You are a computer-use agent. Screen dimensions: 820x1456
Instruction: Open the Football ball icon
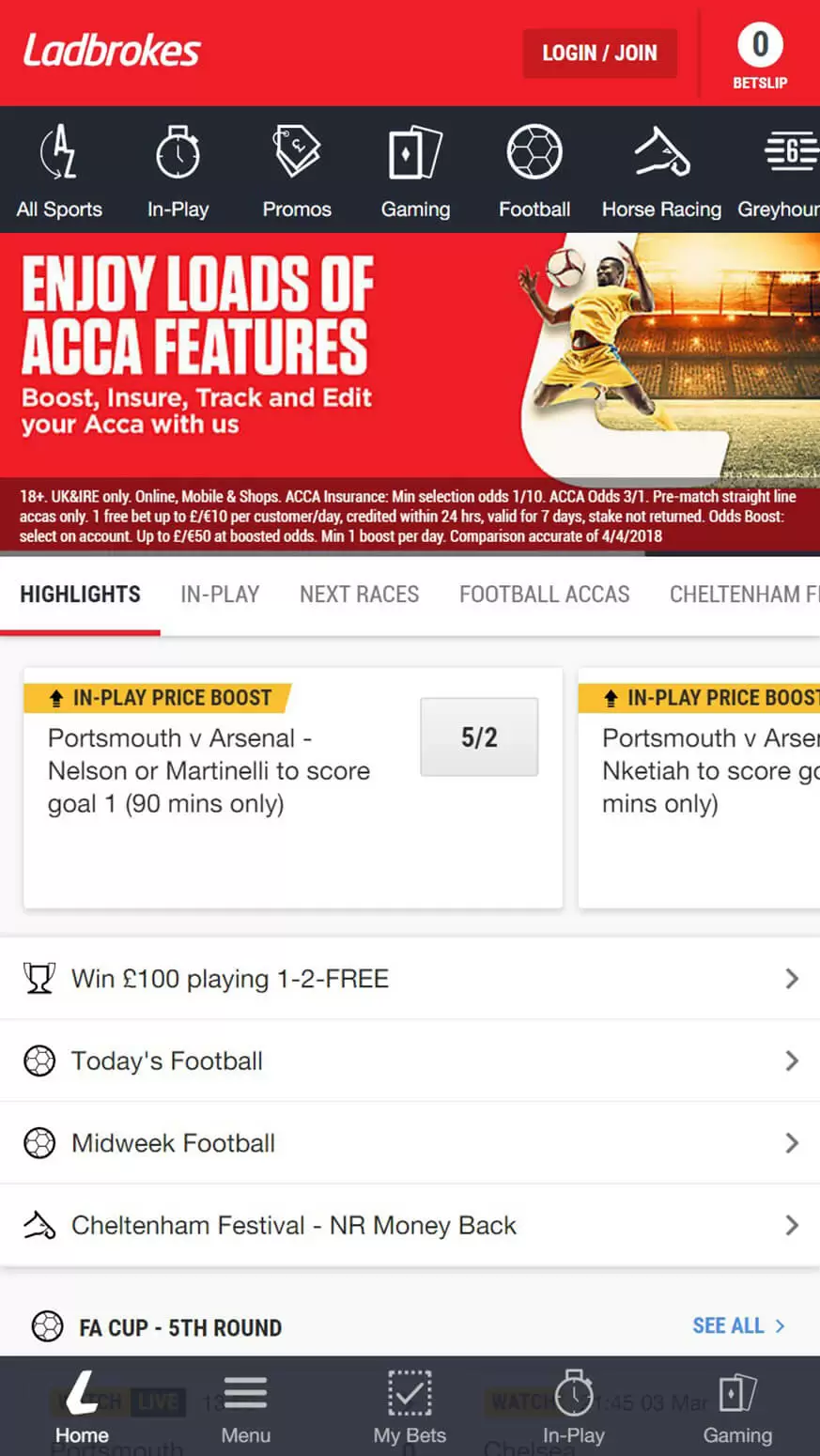click(534, 153)
